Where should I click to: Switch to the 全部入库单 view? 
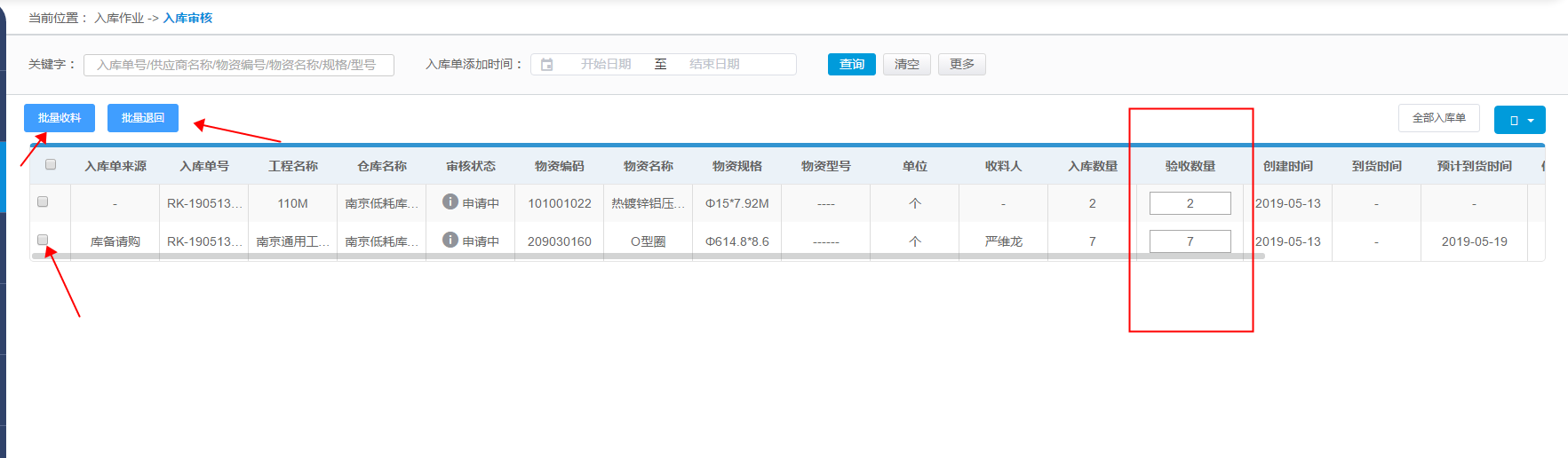point(1438,118)
